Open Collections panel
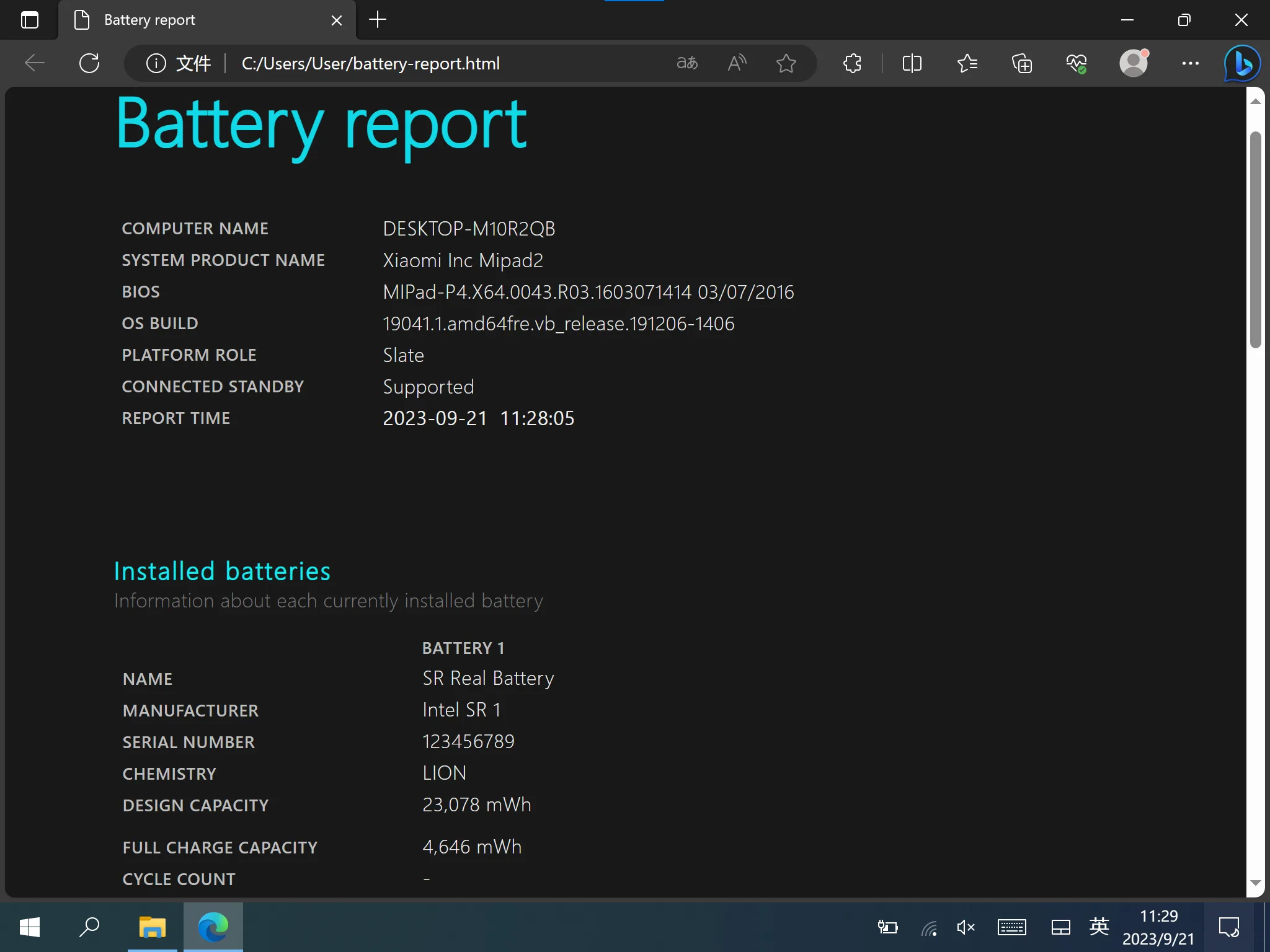Image resolution: width=1270 pixels, height=952 pixels. click(1021, 63)
